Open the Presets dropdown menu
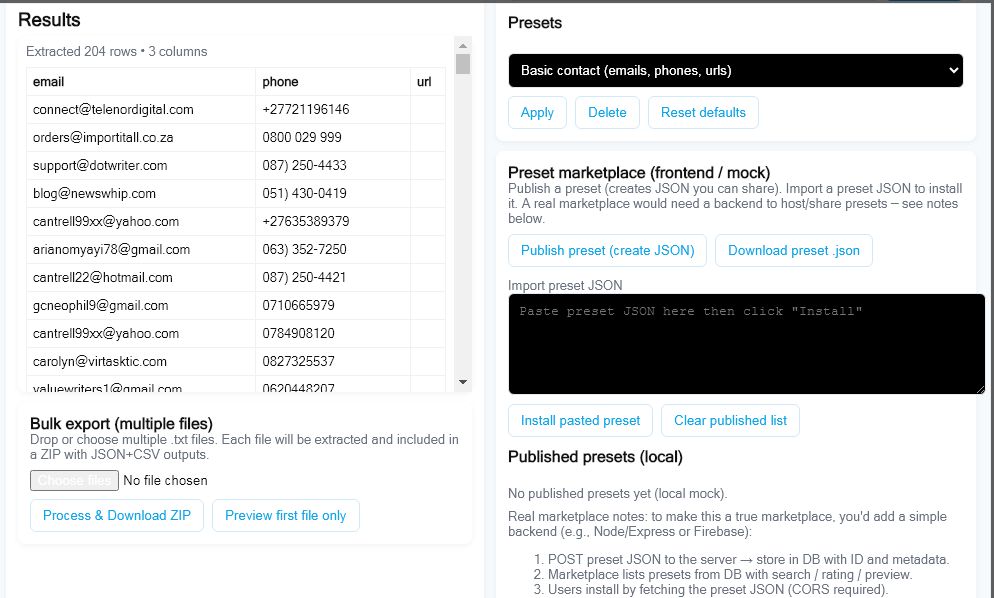This screenshot has width=994, height=598. (735, 71)
